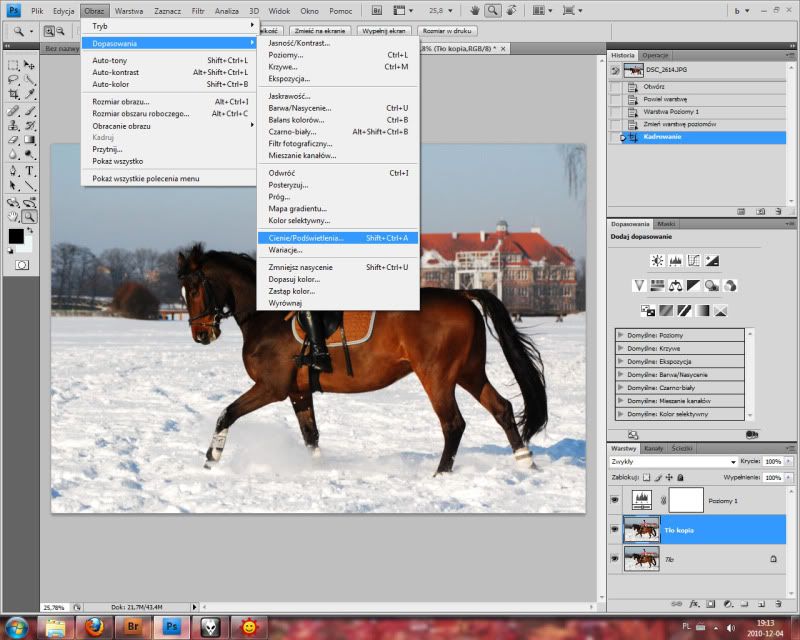Expand the Domyślne: Krzywe presets
Image resolution: width=800 pixels, height=640 pixels.
pos(621,348)
